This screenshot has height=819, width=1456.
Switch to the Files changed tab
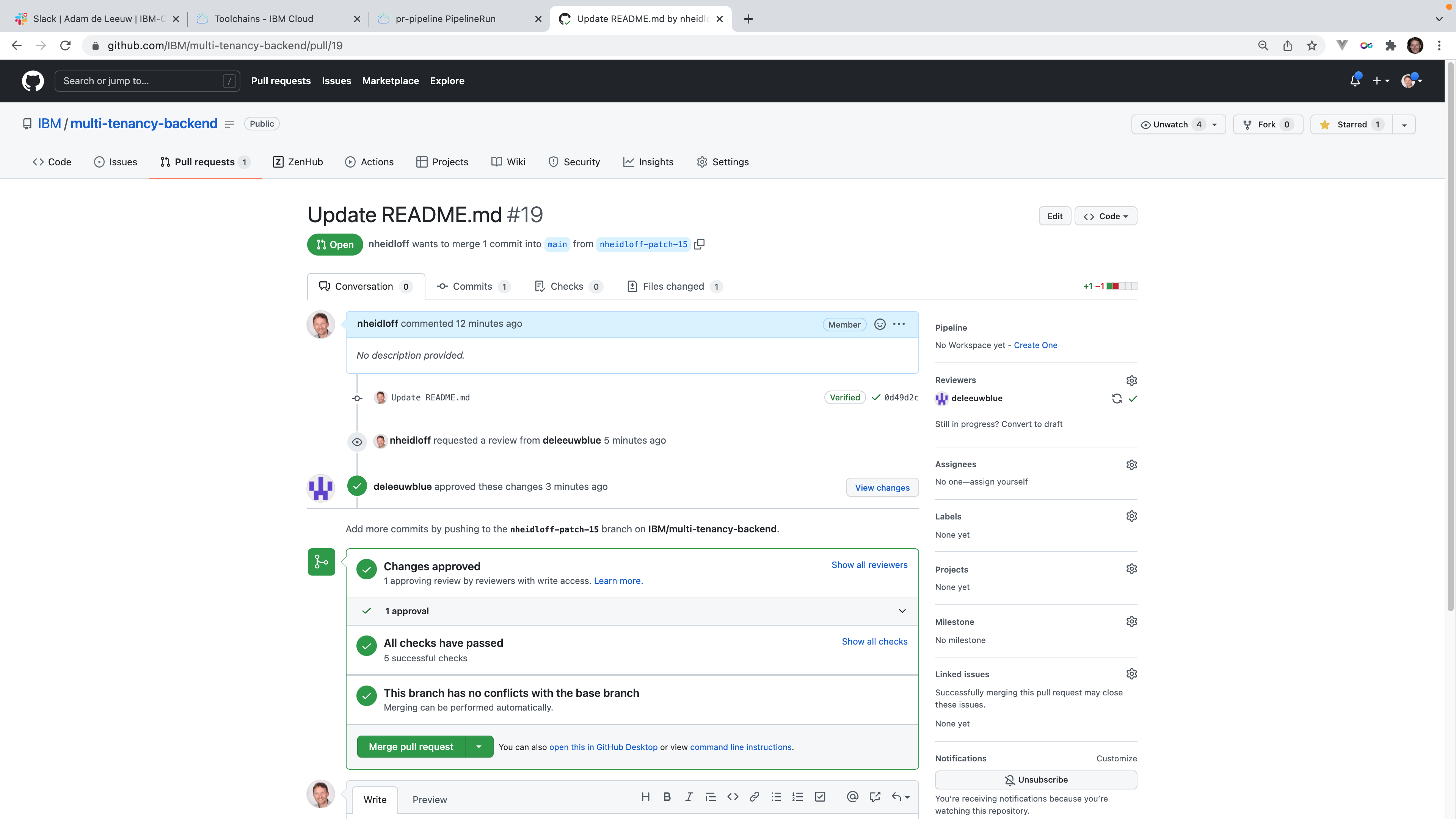click(x=674, y=287)
